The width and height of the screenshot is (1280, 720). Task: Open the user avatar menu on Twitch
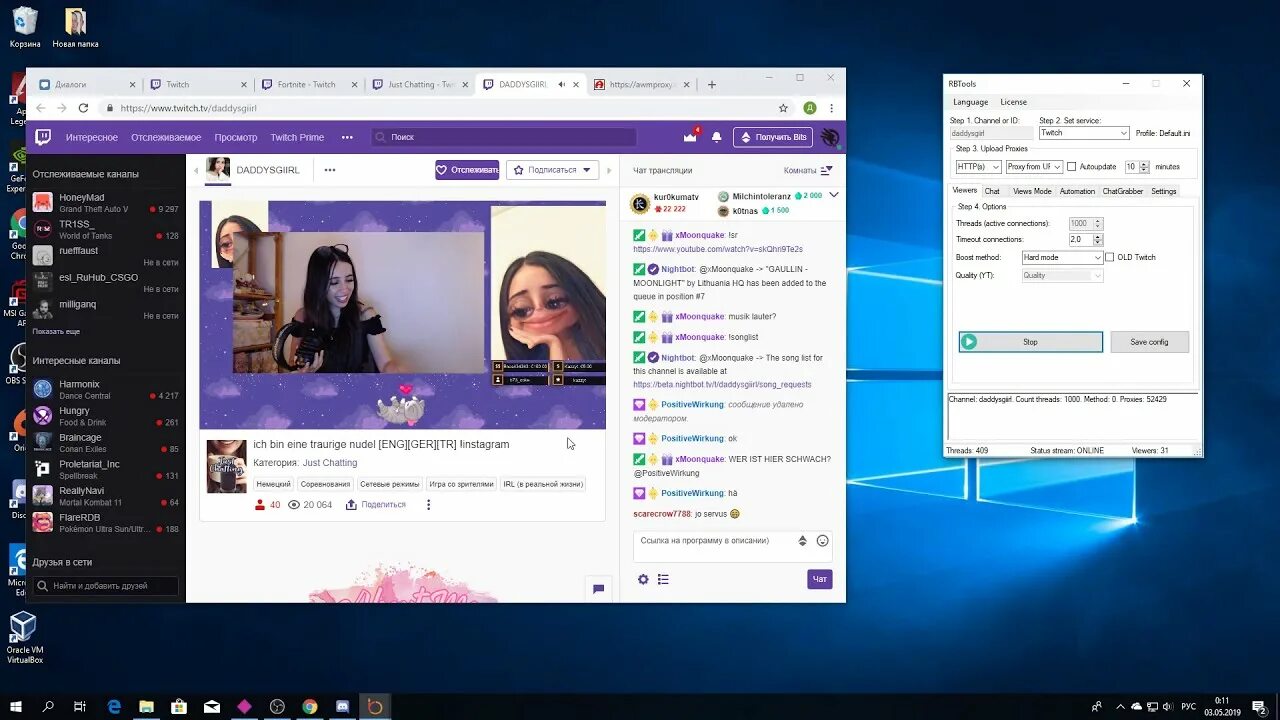coord(830,137)
